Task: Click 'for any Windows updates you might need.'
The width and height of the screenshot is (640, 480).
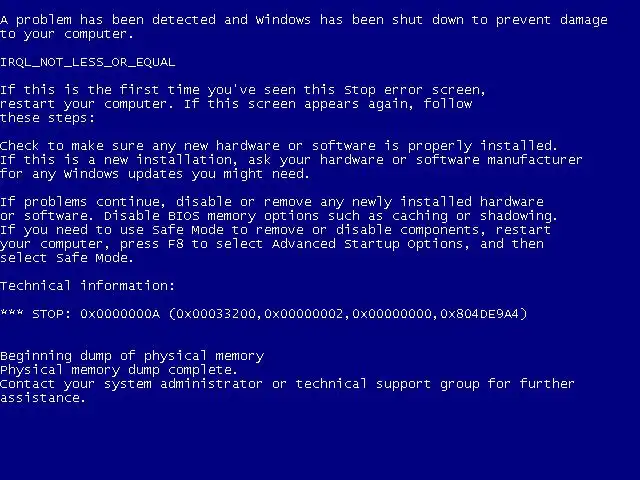Action: click(155, 174)
